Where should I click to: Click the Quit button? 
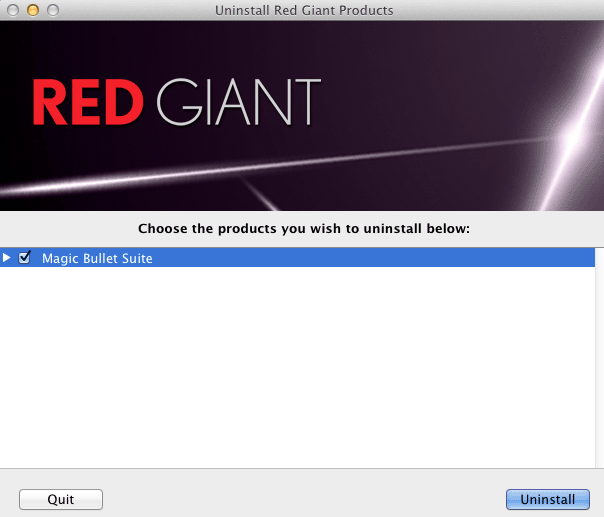pos(61,499)
